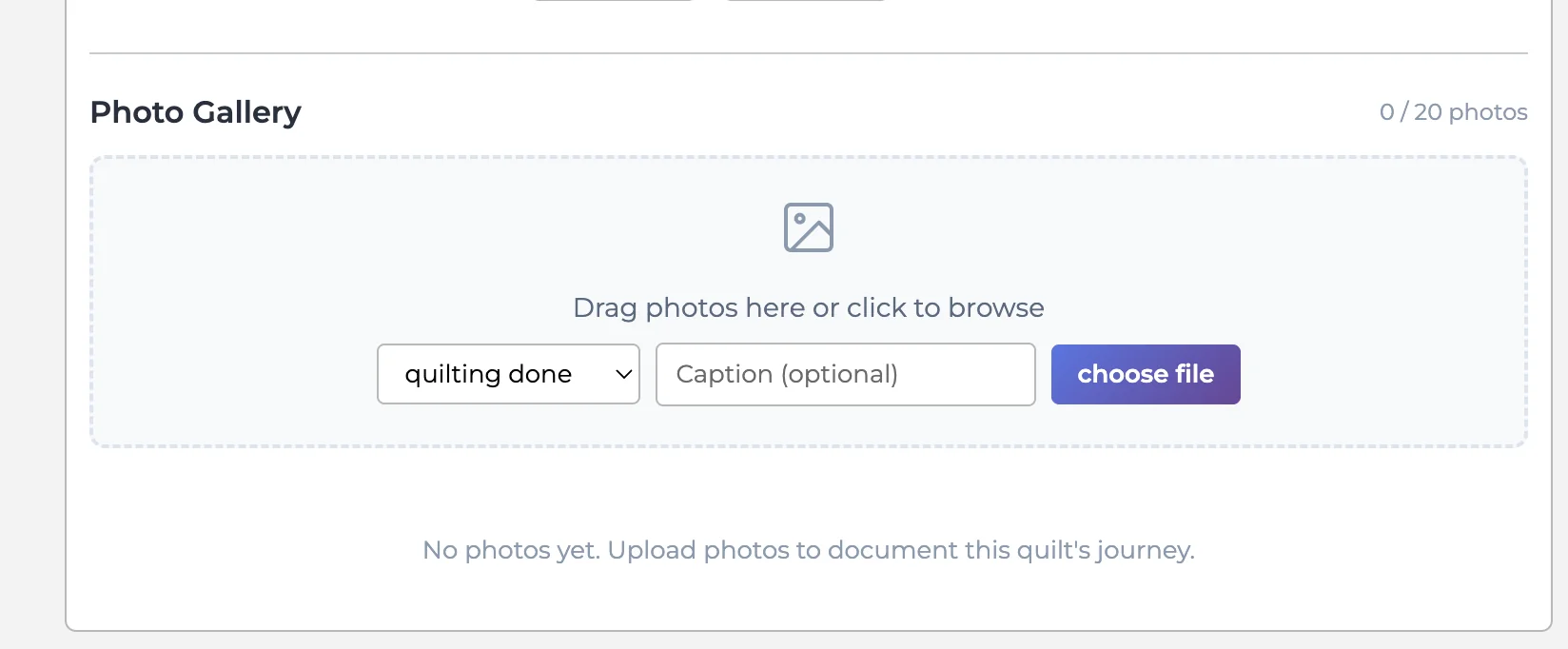Focus the Caption (optional) text field

[x=845, y=374]
